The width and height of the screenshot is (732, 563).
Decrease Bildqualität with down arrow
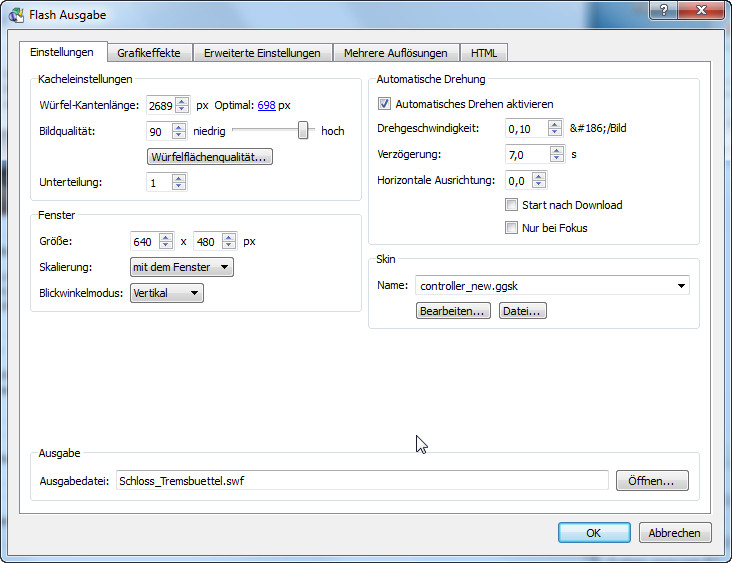pyautogui.click(x=178, y=135)
